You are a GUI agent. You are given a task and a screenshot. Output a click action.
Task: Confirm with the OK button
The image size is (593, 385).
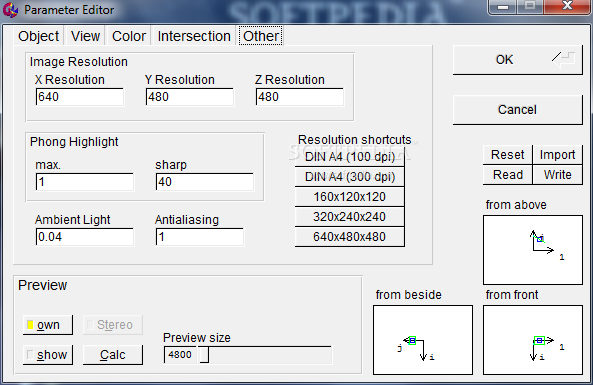[518, 60]
